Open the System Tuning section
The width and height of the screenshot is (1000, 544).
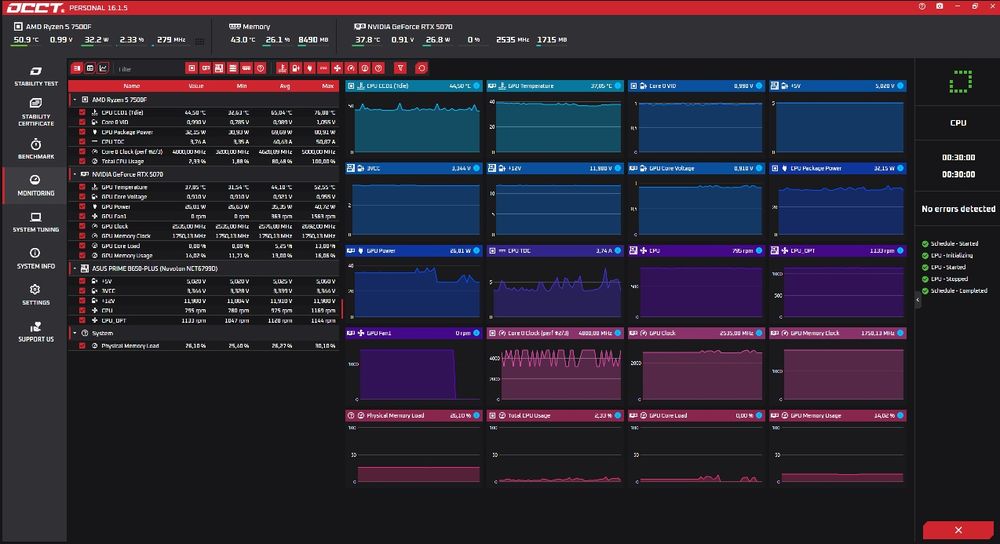pyautogui.click(x=36, y=222)
